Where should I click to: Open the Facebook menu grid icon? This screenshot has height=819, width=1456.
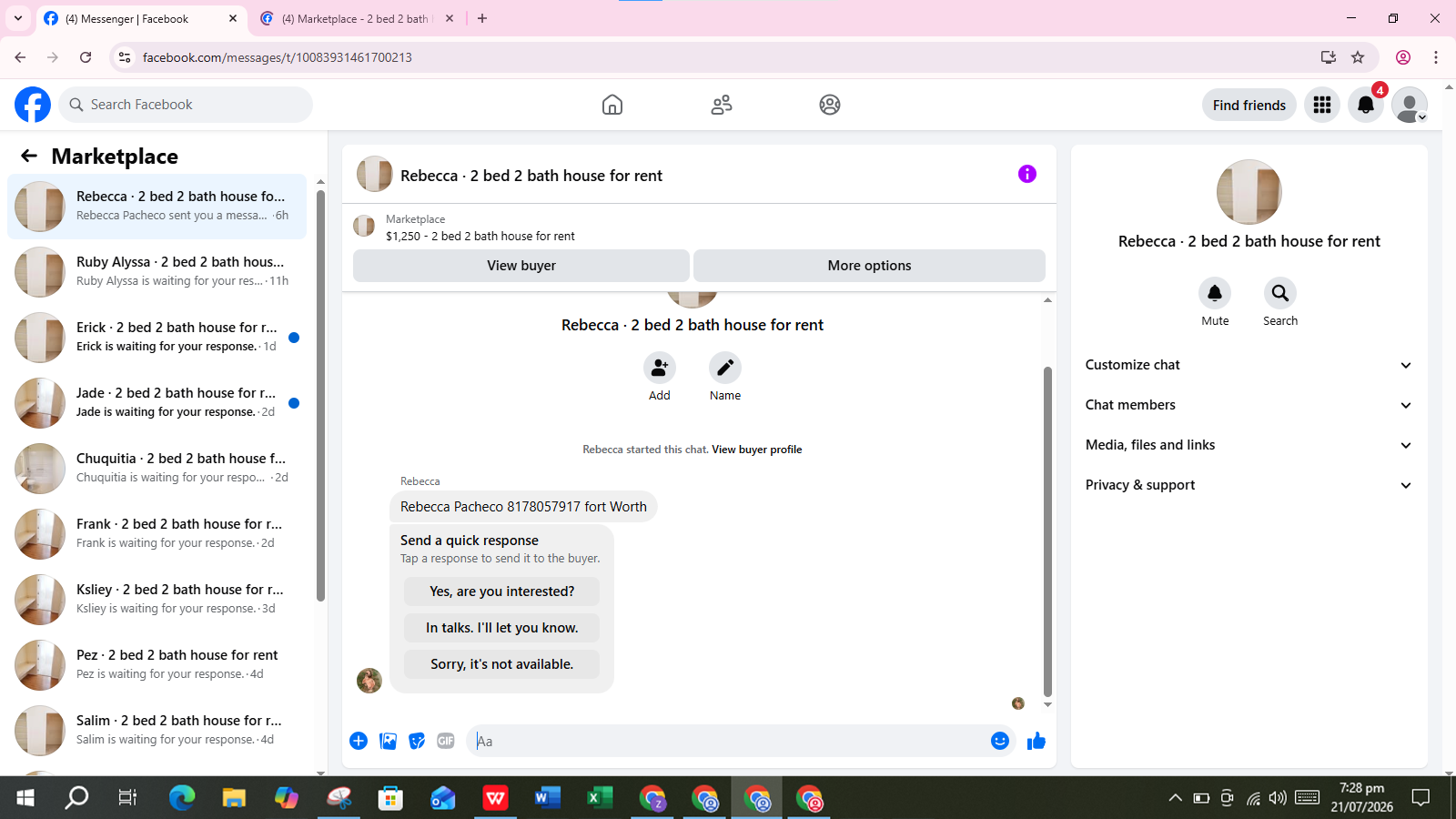(x=1322, y=105)
